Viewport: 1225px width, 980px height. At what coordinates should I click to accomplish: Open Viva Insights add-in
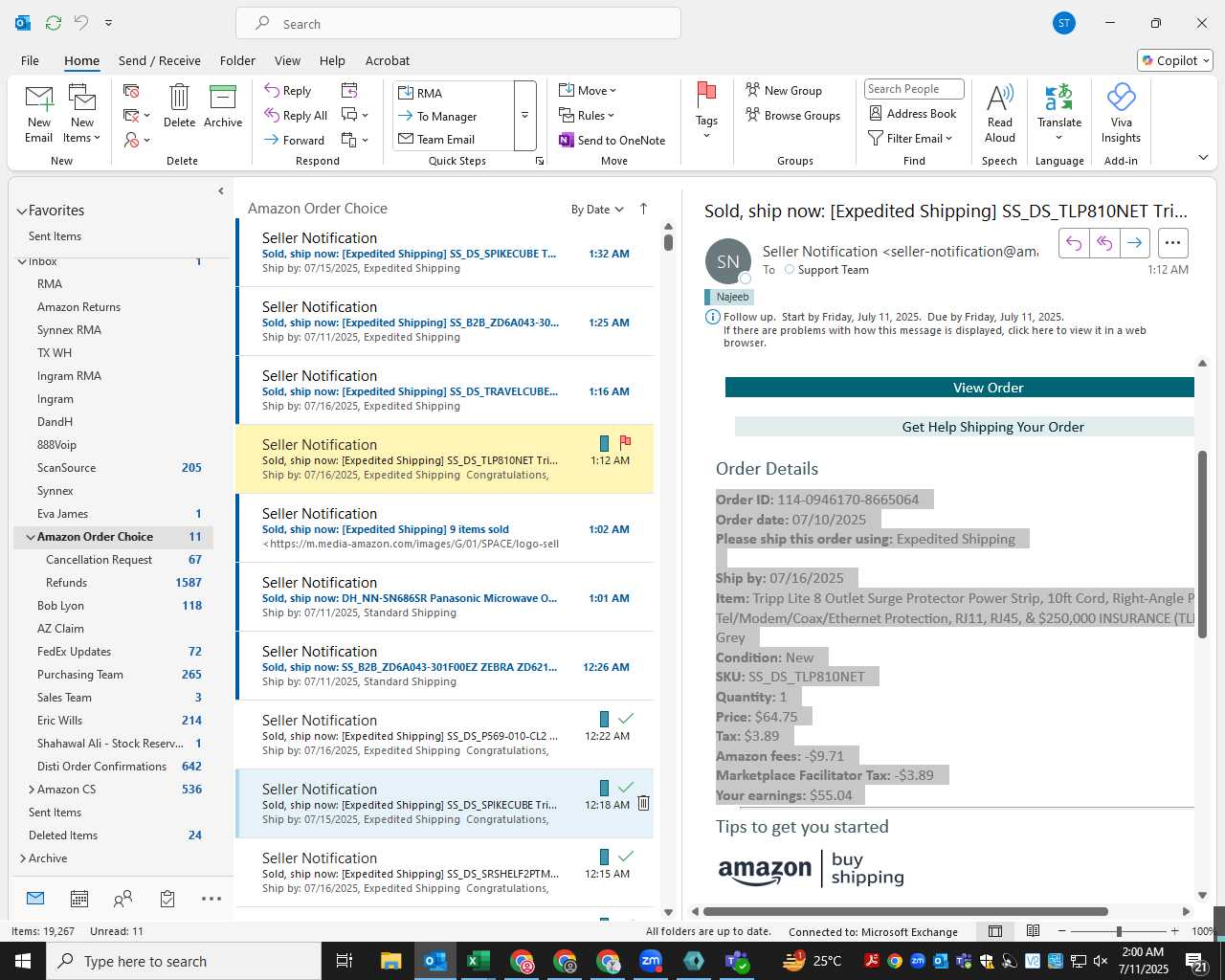[1121, 113]
